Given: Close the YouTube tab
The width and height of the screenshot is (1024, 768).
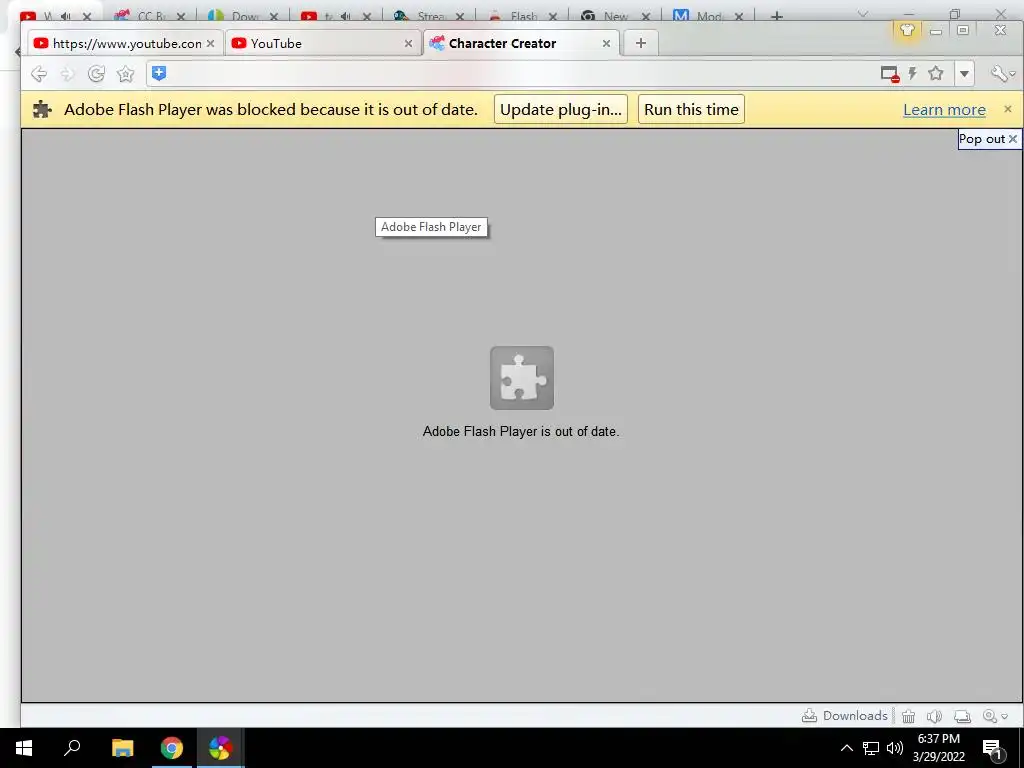Looking at the screenshot, I should click(408, 43).
